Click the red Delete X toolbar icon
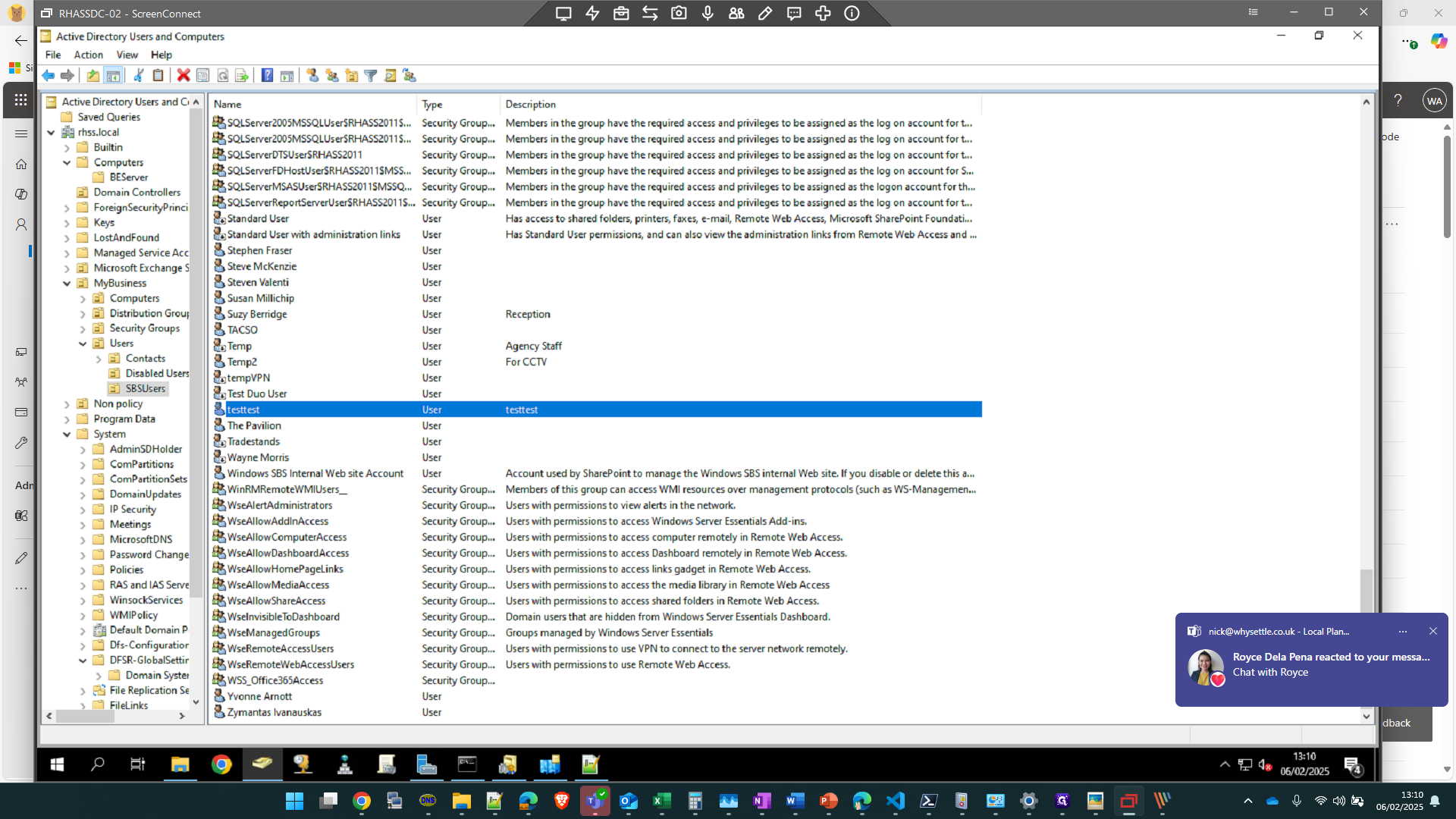The height and width of the screenshot is (819, 1456). tap(184, 75)
